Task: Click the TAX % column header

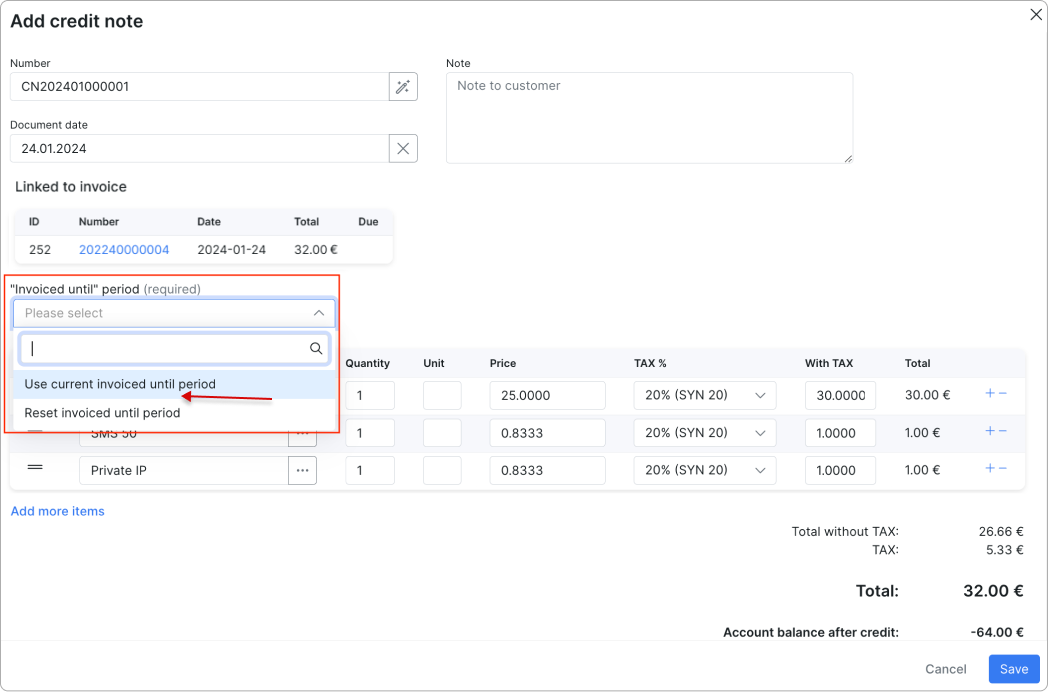Action: tap(650, 364)
